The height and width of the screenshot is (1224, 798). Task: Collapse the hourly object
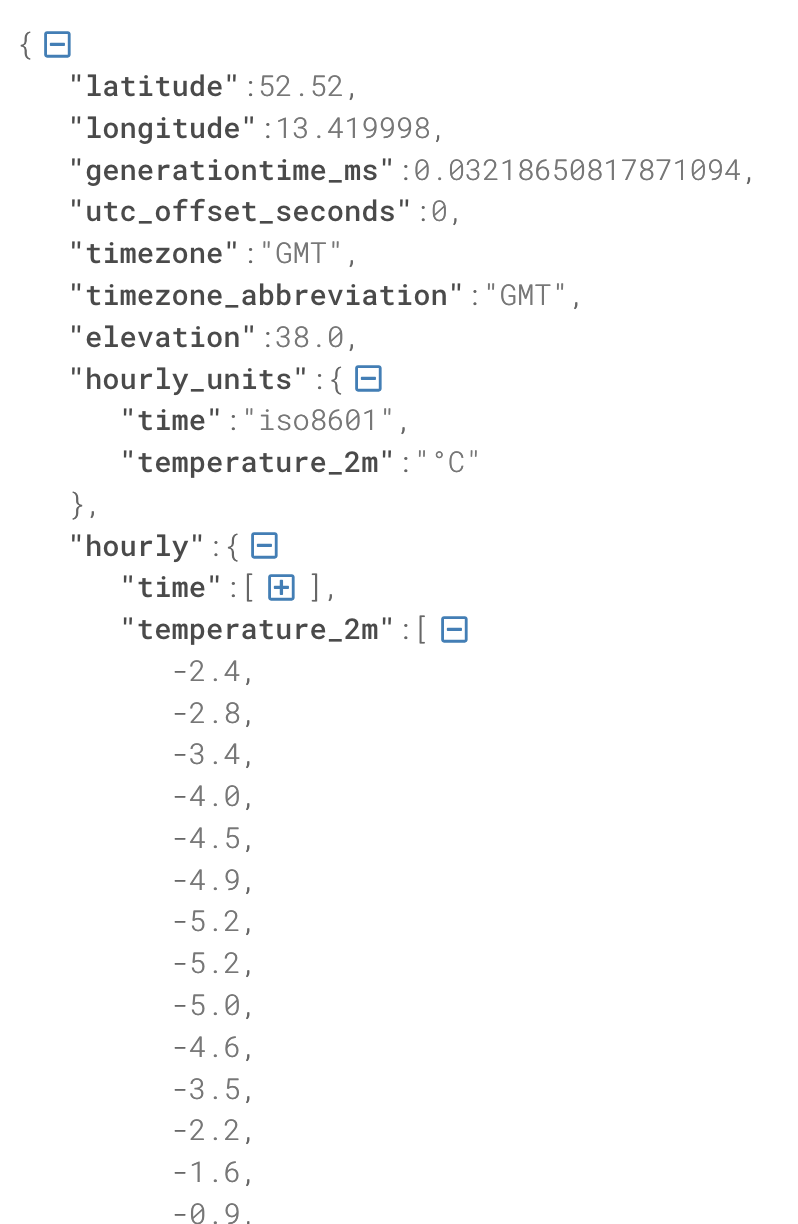click(264, 546)
